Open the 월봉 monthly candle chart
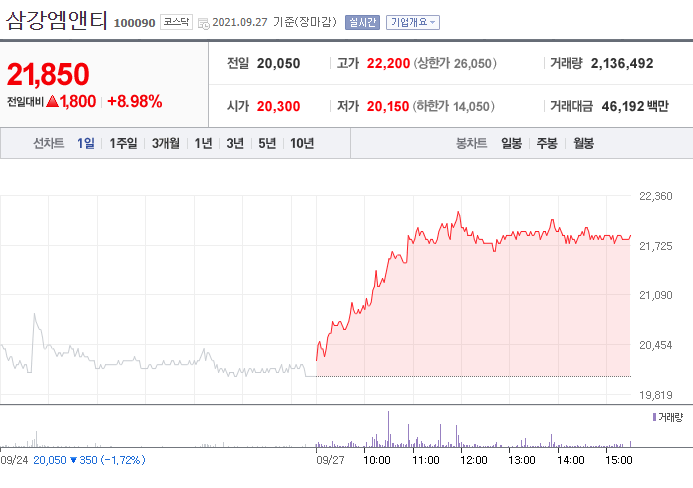 [x=583, y=143]
